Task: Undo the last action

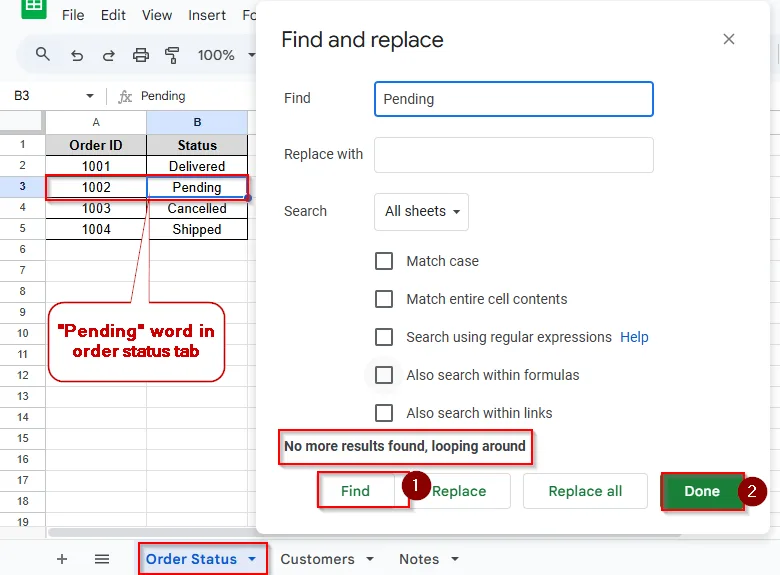Action: 77,55
